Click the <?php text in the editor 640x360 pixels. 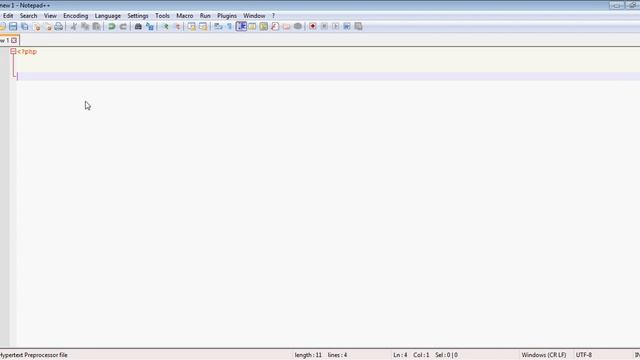(27, 52)
